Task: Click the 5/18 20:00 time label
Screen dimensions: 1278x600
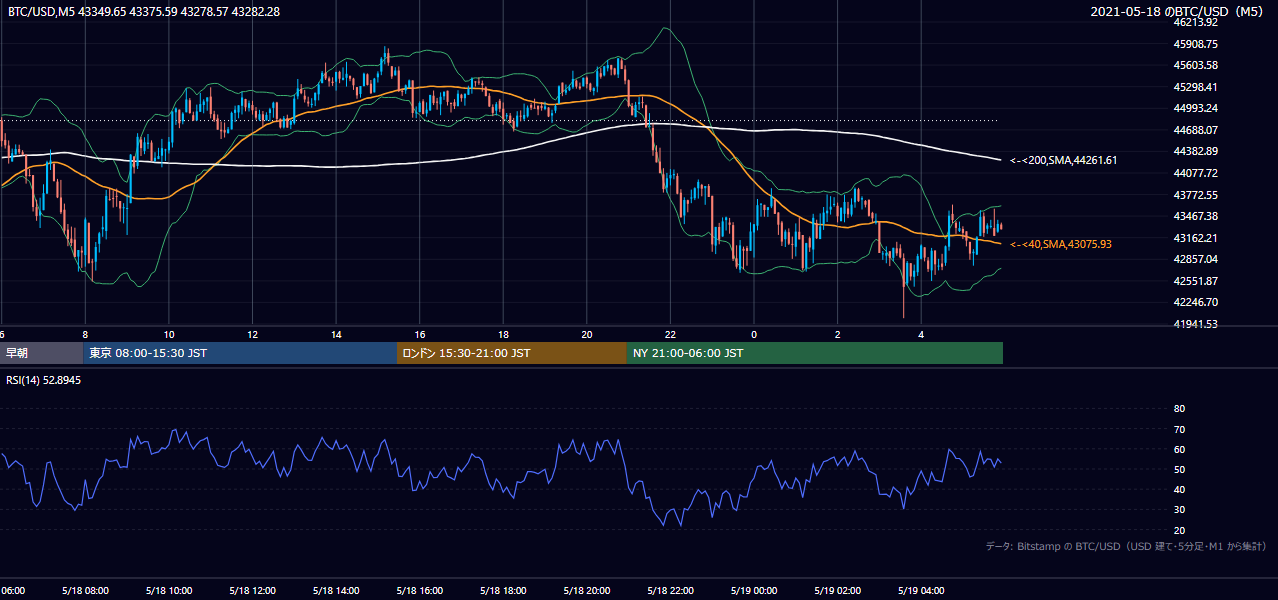Action: (x=586, y=591)
